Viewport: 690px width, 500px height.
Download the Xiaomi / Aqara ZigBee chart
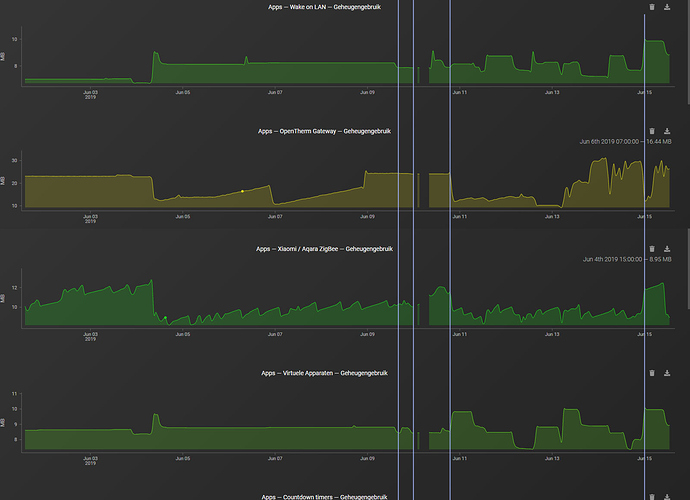click(x=667, y=249)
